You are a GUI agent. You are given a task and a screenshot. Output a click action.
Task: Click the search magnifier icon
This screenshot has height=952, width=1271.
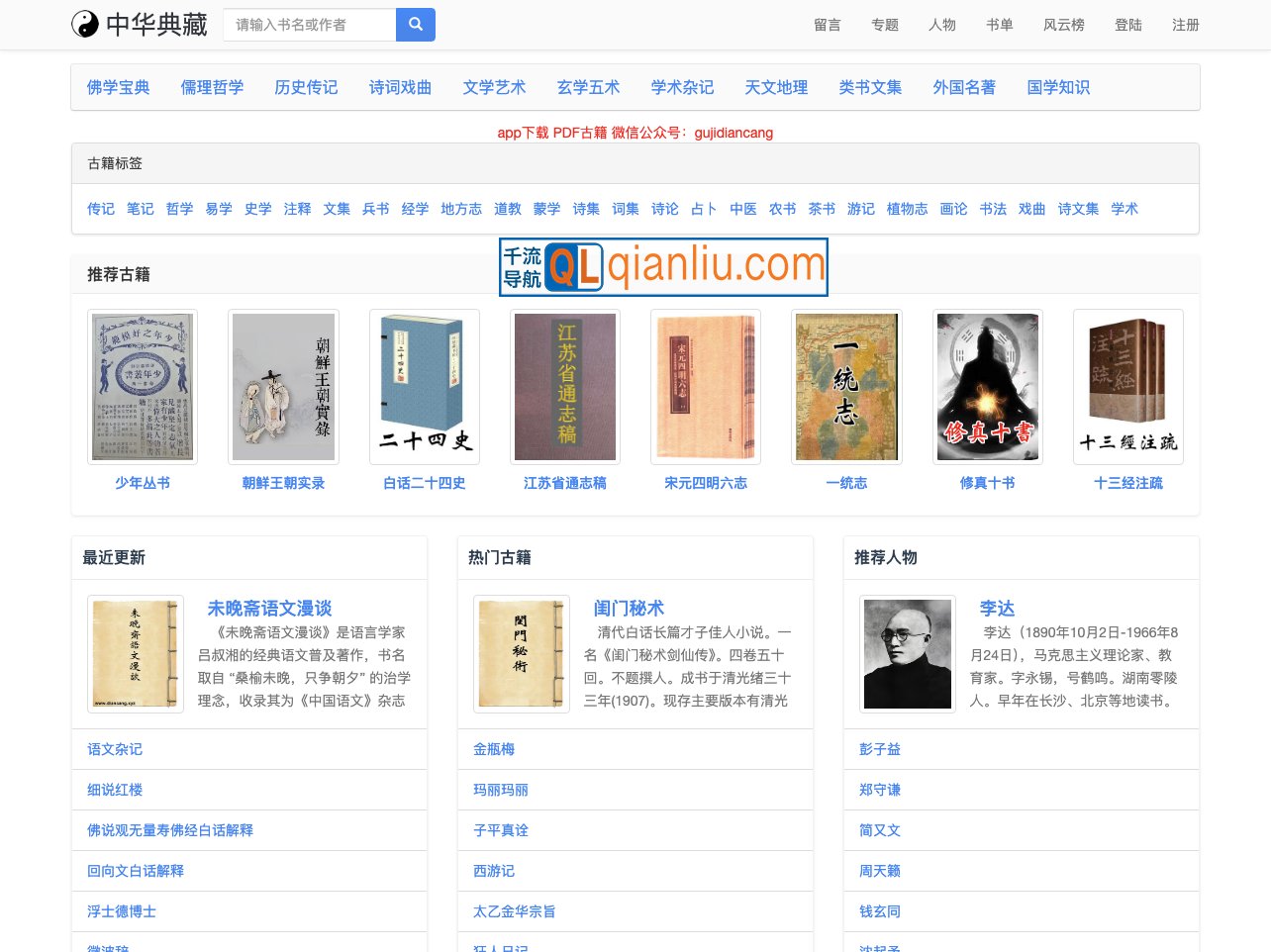[x=415, y=24]
